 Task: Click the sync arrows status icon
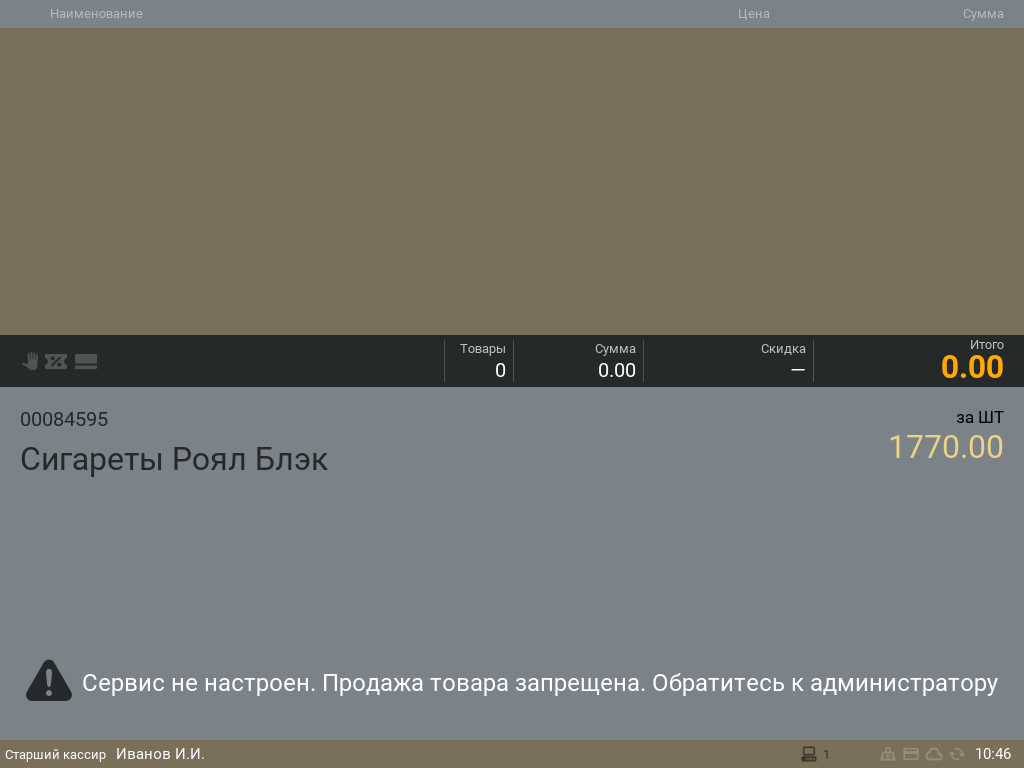pyautogui.click(x=957, y=754)
